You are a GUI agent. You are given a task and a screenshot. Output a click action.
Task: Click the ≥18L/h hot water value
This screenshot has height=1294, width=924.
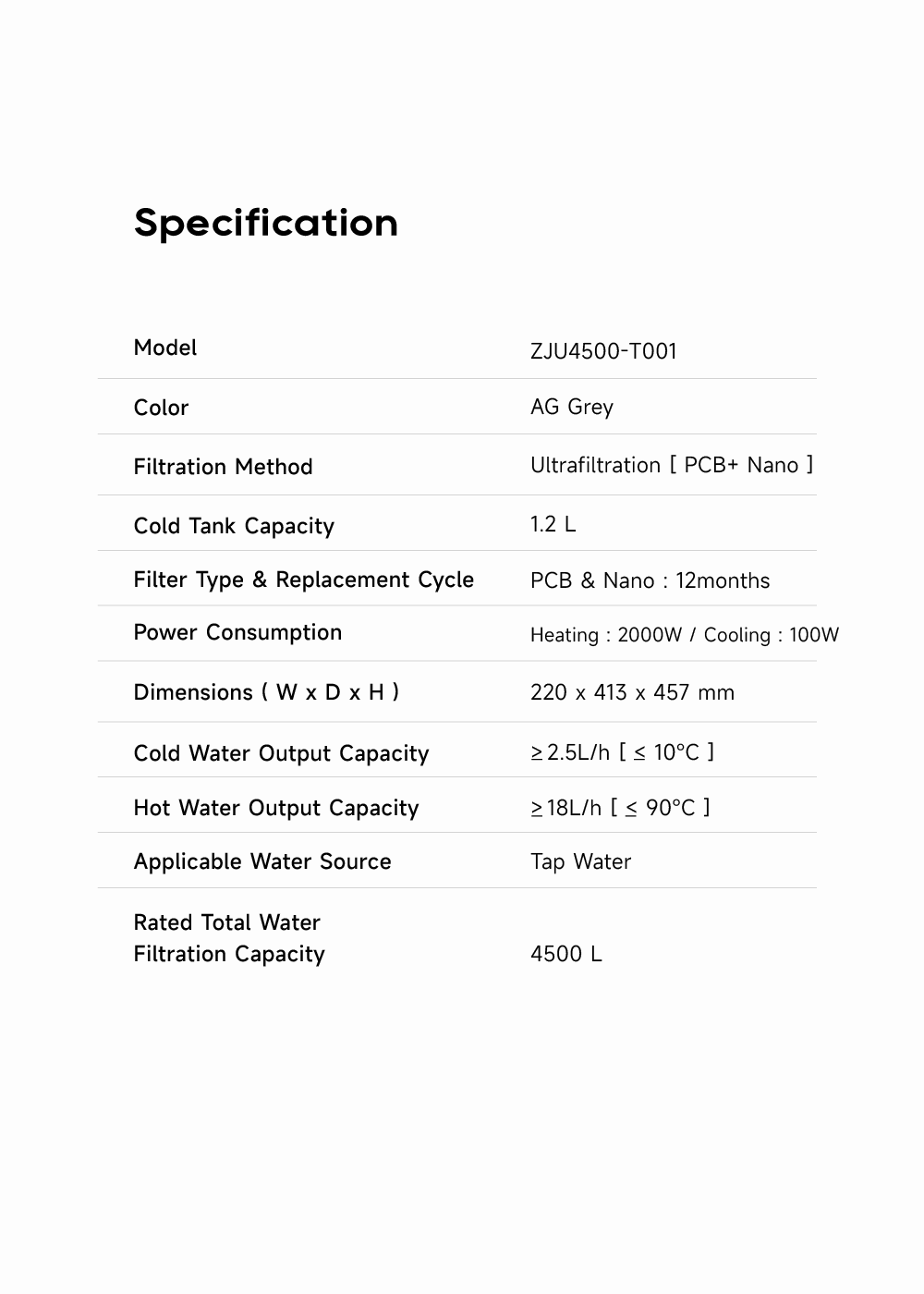click(620, 808)
